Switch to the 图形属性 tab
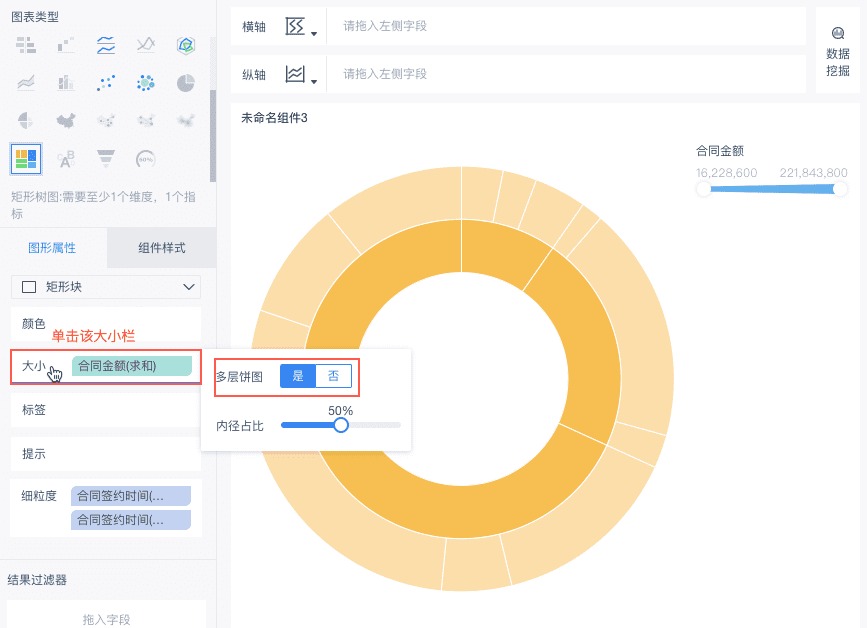 coord(52,248)
